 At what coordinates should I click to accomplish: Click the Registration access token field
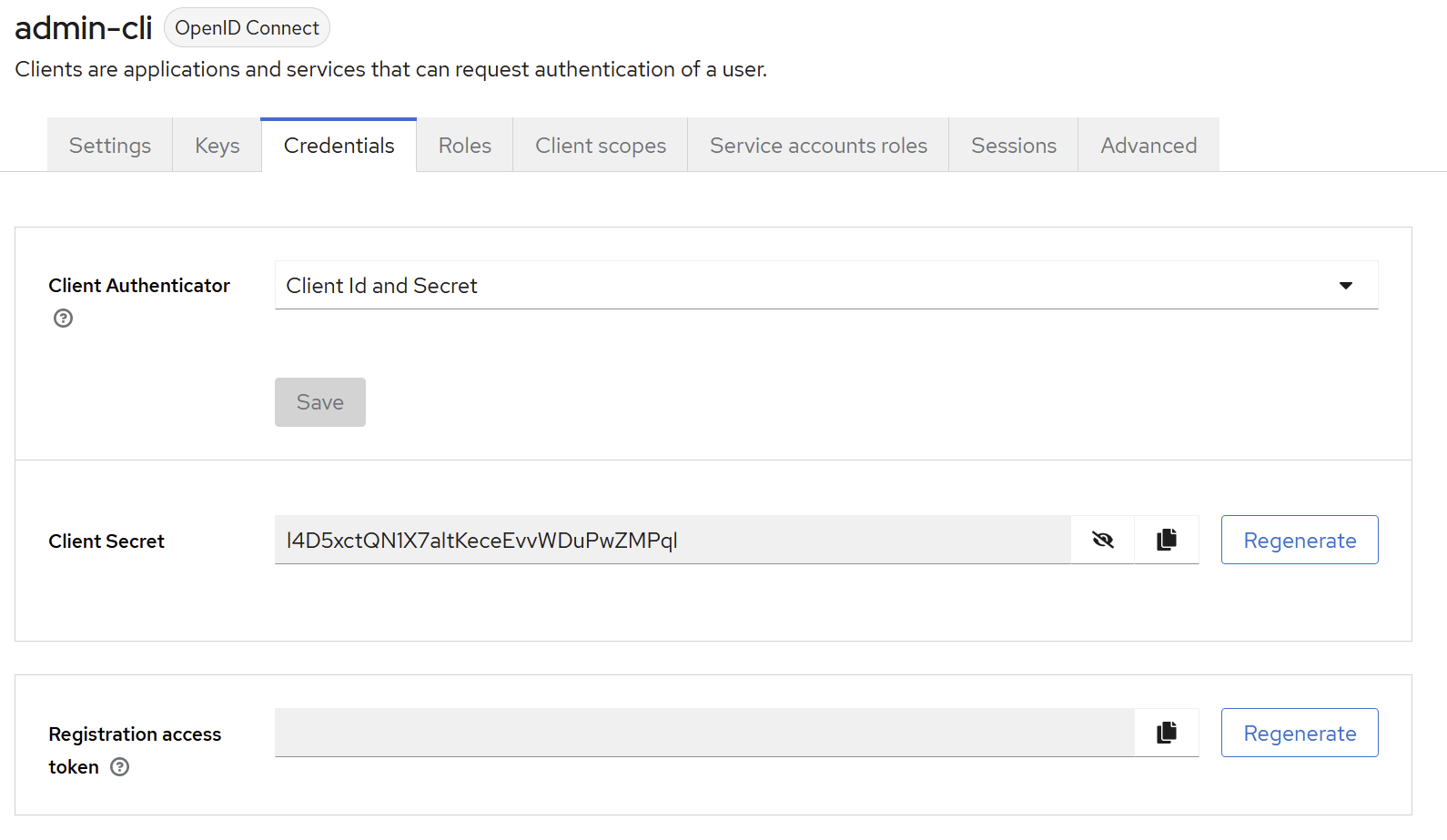703,733
